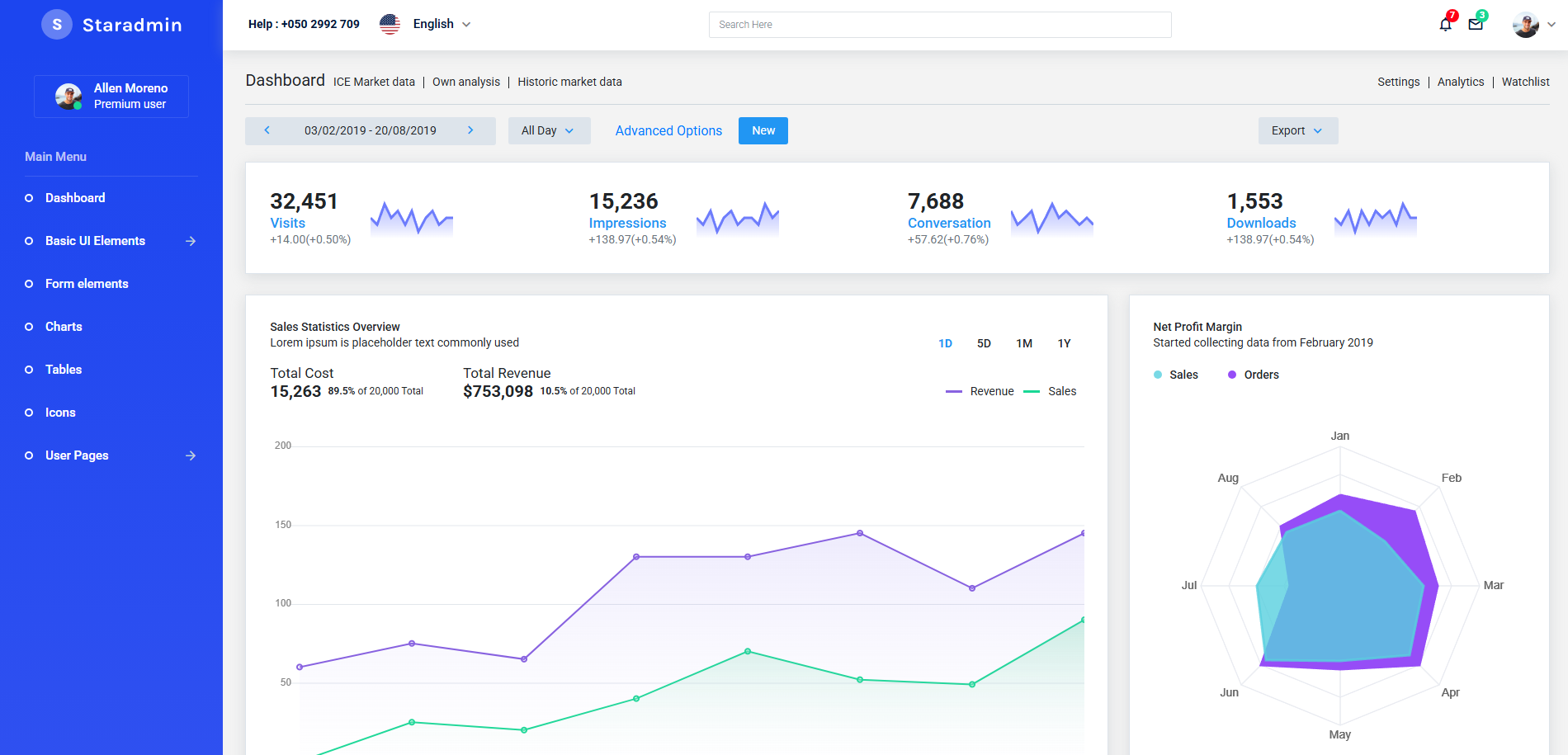1568x755 pixels.
Task: Click the New button
Action: click(x=763, y=130)
